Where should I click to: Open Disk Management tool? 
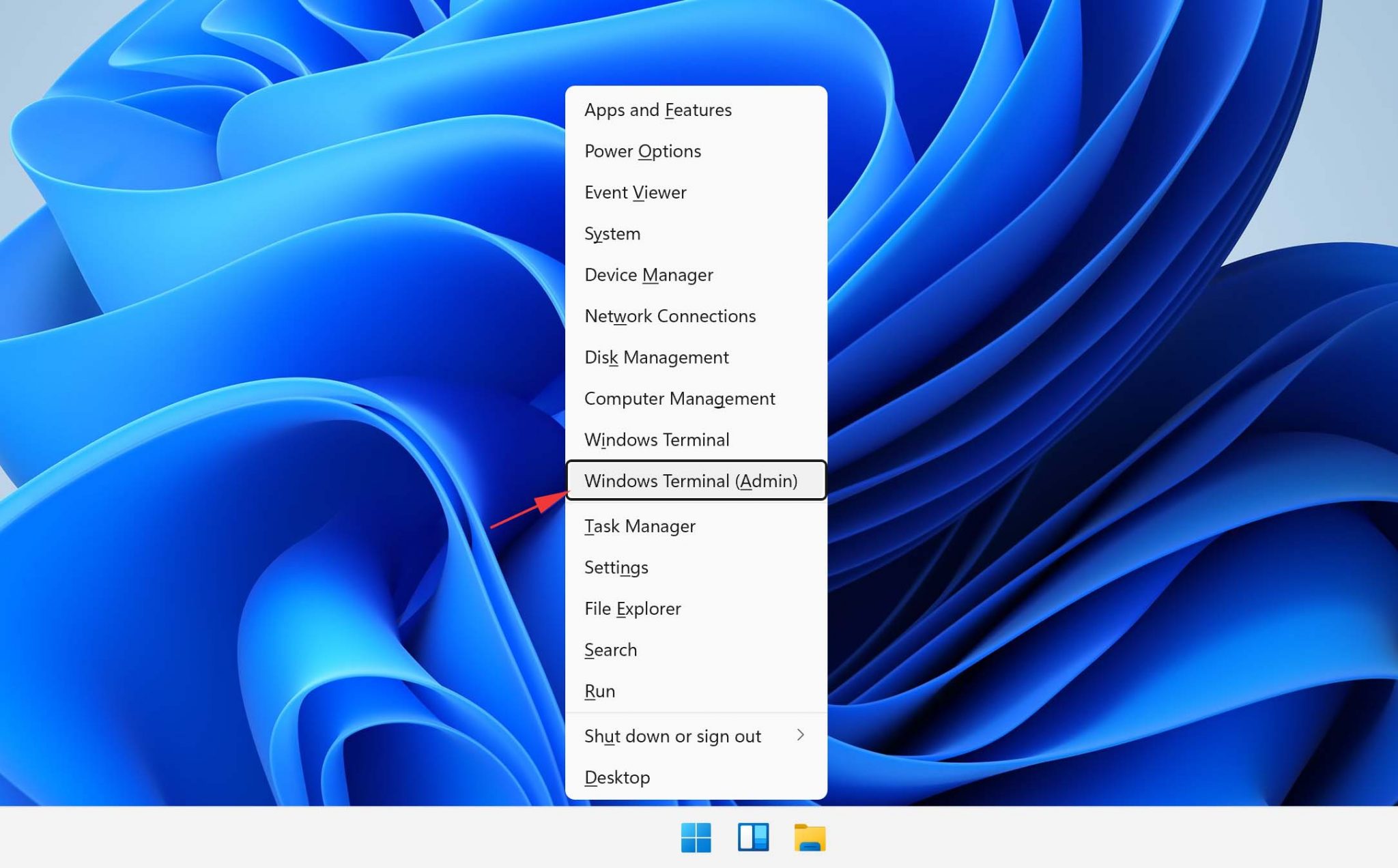coord(655,357)
